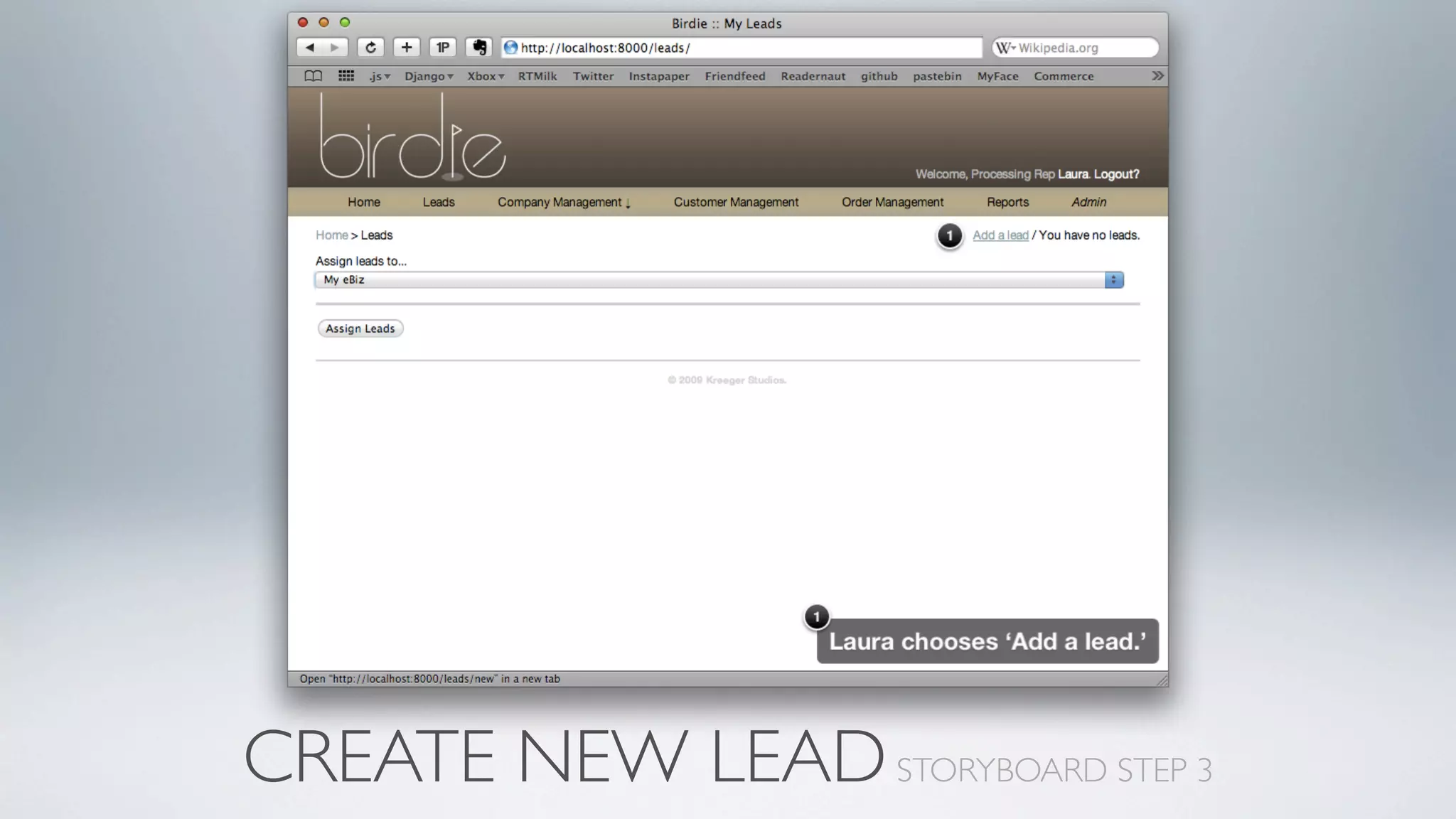The image size is (1456, 819).
Task: Click the Logout? link
Action: point(1116,174)
